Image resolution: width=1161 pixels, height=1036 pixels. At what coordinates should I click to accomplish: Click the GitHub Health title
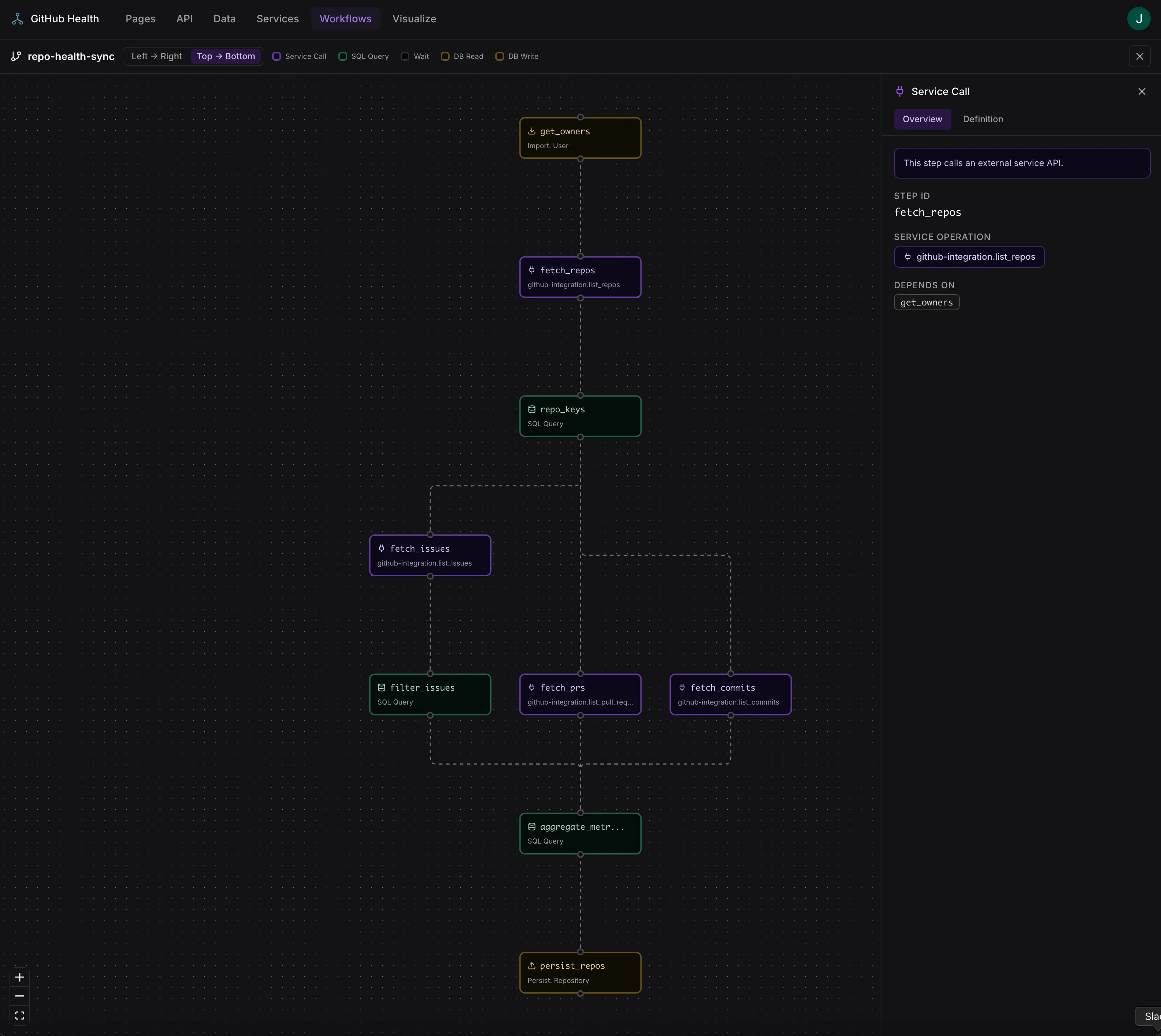click(65, 19)
